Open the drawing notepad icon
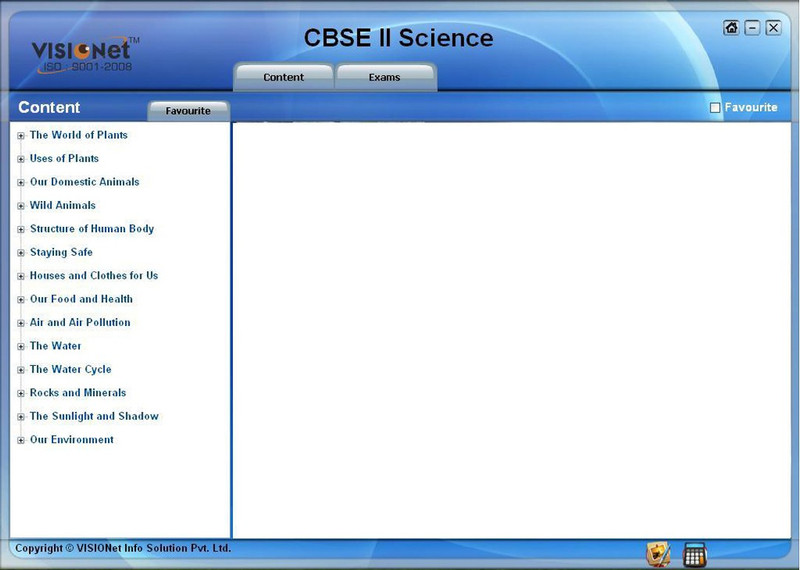Image resolution: width=800 pixels, height=570 pixels. pyautogui.click(x=658, y=555)
